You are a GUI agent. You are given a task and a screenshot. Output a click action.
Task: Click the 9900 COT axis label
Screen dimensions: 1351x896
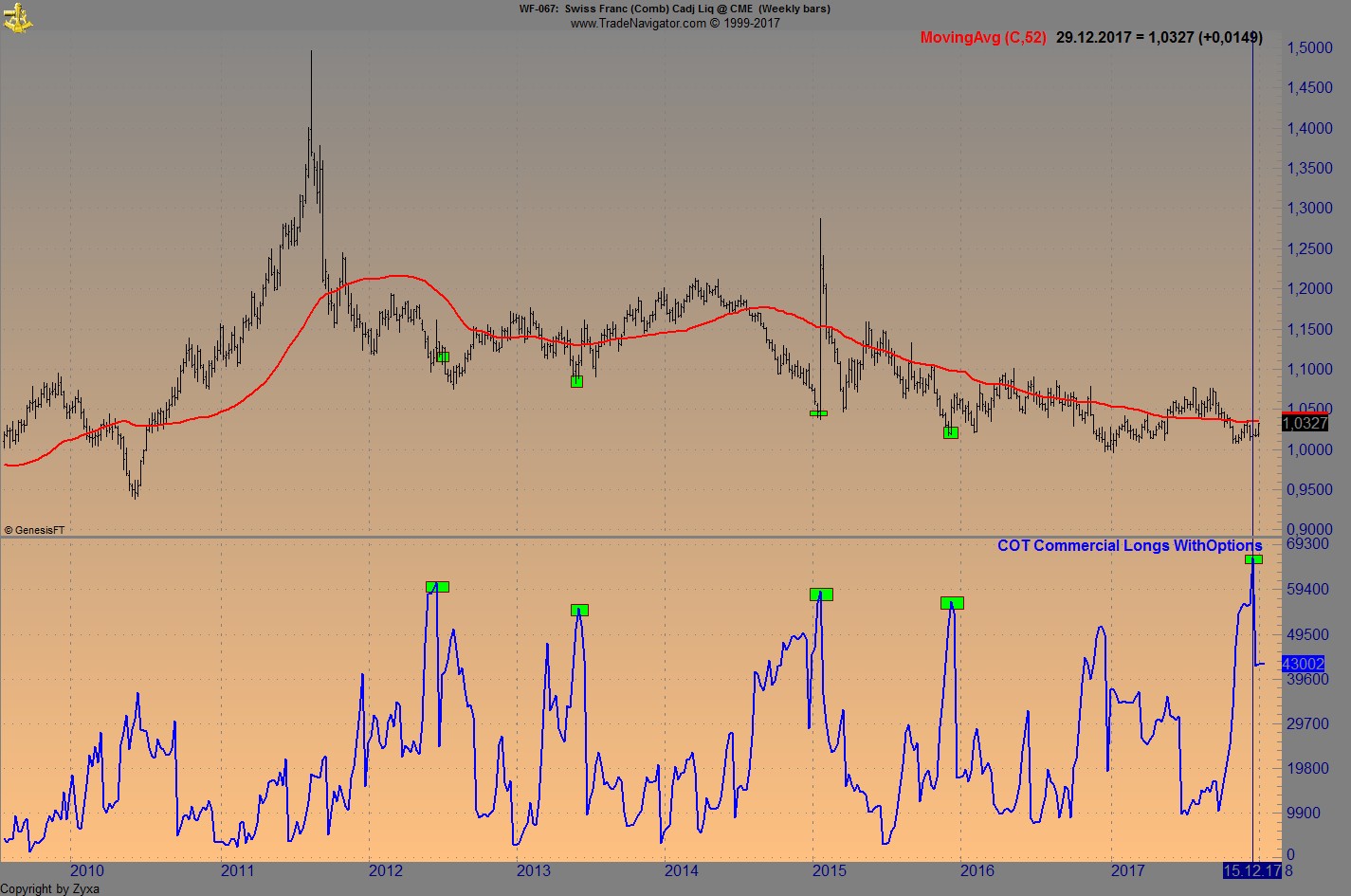click(x=1303, y=814)
